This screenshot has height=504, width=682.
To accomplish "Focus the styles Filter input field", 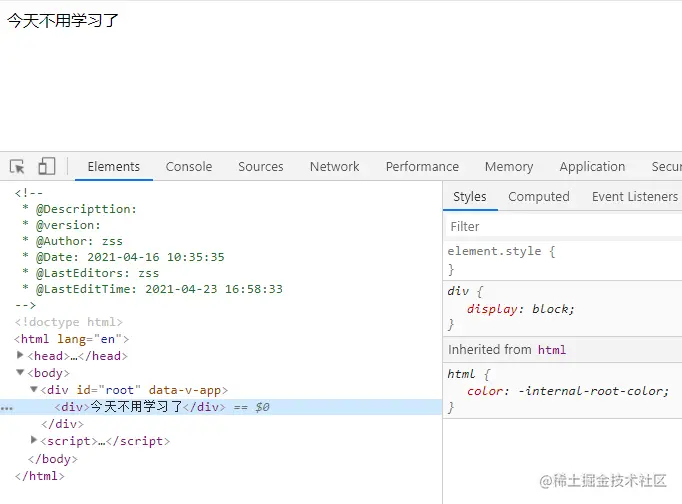I will [563, 227].
